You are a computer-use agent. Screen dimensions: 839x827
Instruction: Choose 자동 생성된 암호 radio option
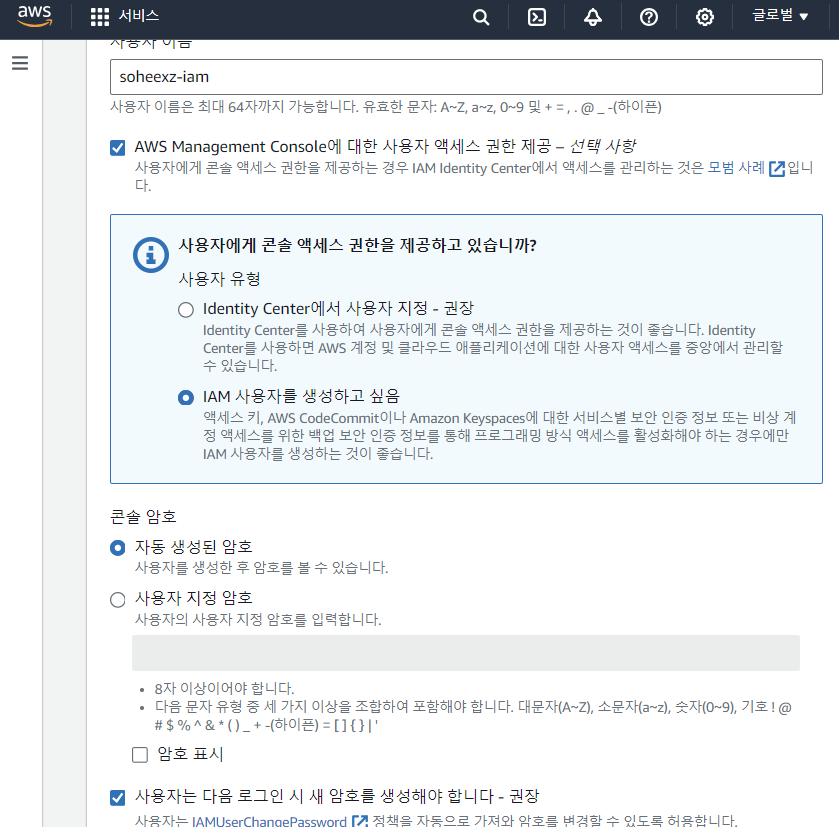point(117,548)
